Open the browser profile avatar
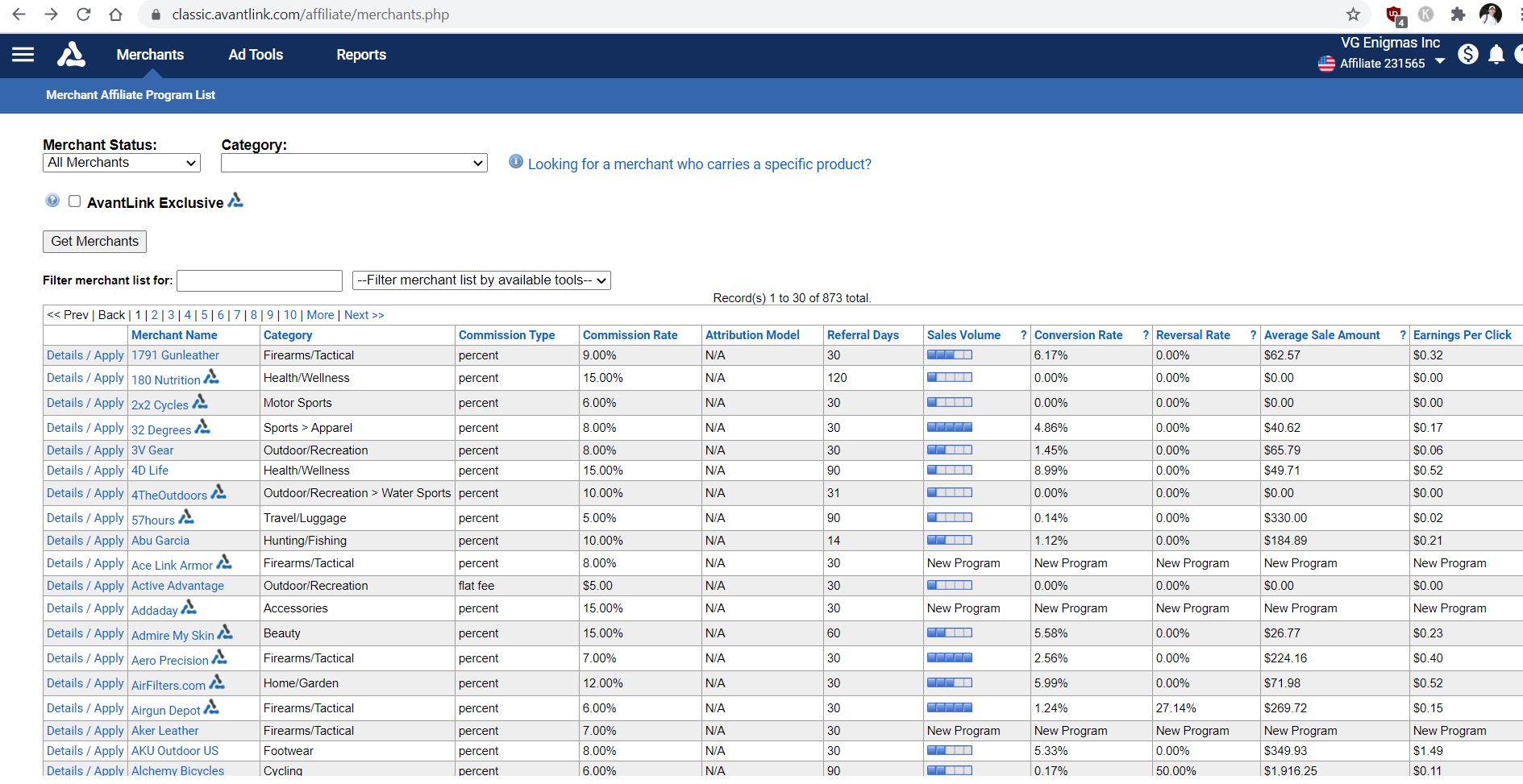Image resolution: width=1523 pixels, height=784 pixels. click(x=1490, y=15)
